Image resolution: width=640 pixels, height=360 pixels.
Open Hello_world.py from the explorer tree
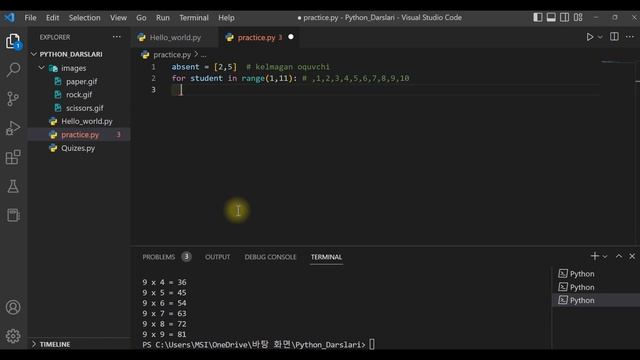click(87, 121)
